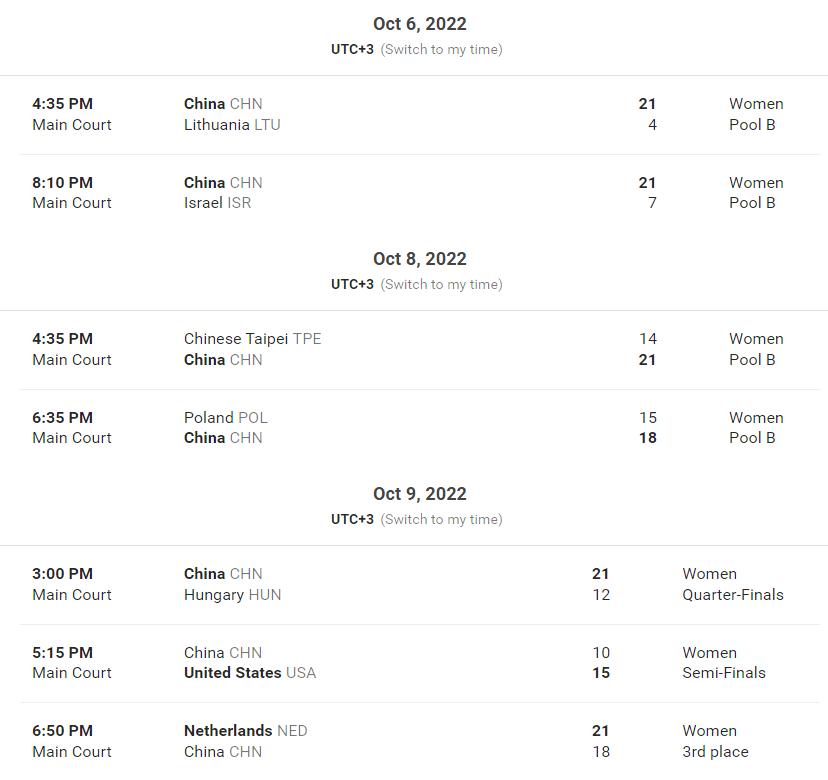Click the Oct 6, 2022 date heading

[420, 24]
